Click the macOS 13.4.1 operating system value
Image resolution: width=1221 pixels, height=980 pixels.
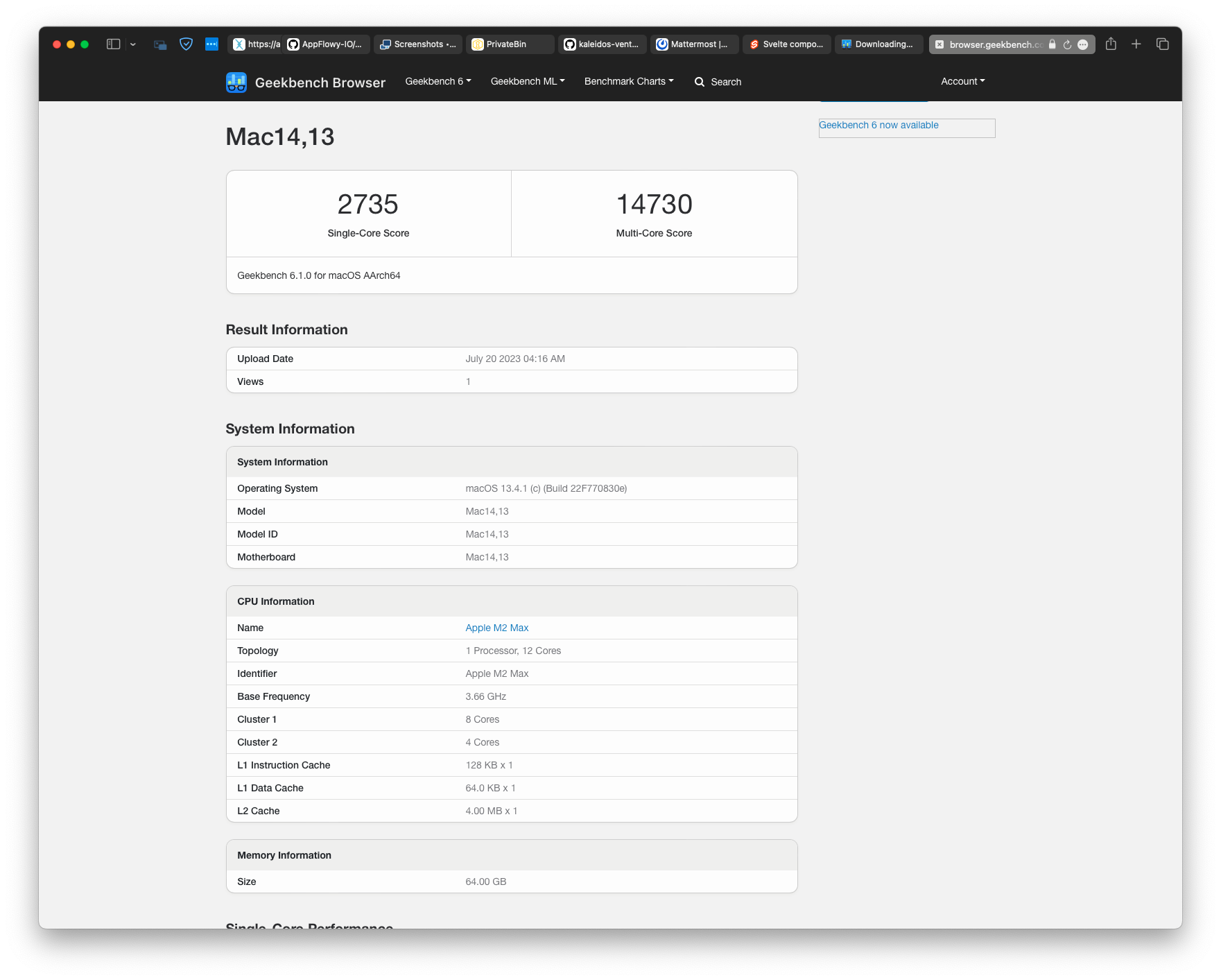click(546, 488)
